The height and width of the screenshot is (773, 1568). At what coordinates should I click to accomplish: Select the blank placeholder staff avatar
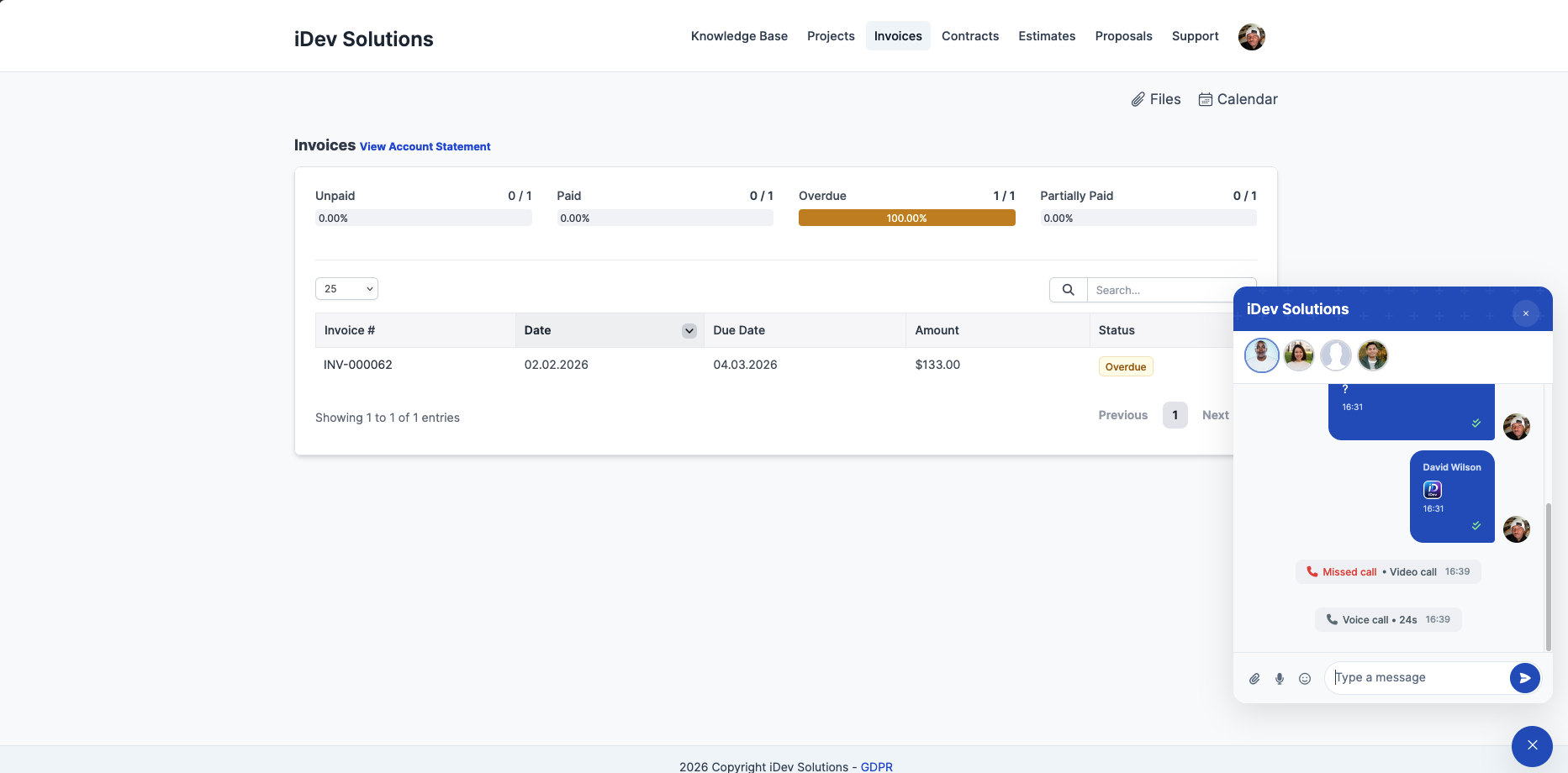[x=1336, y=355]
